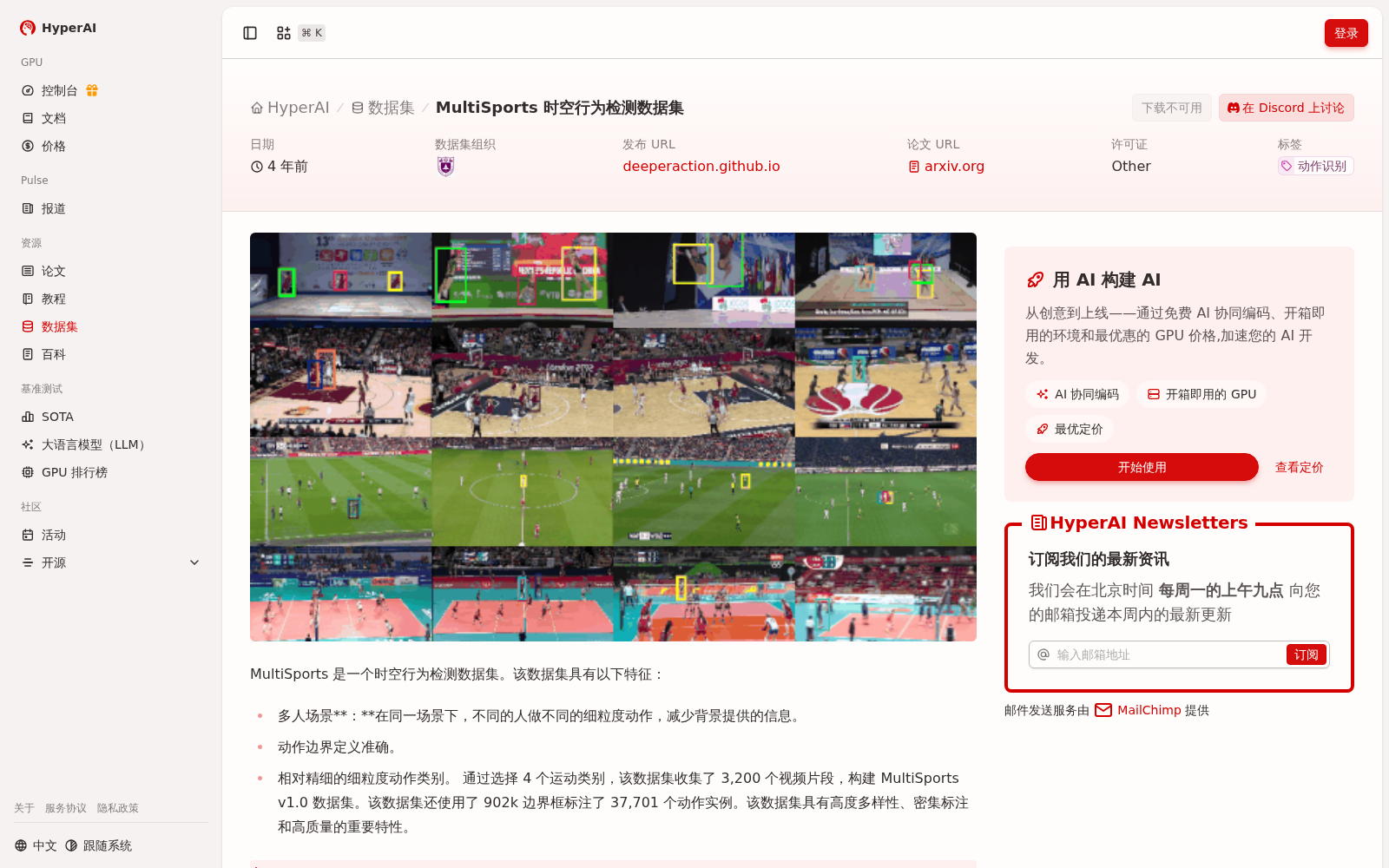1389x868 pixels.
Task: Open the 跟随系统 theme selector
Action: pos(98,845)
